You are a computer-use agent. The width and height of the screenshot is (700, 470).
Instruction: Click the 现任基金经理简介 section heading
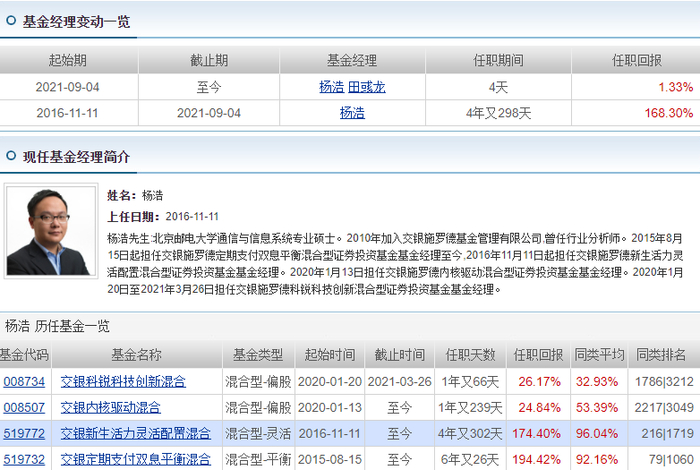76,157
